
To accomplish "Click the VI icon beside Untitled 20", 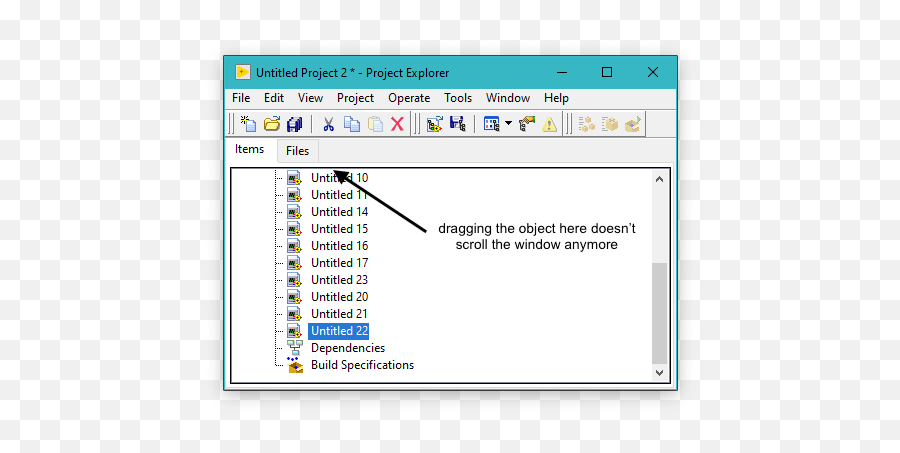I will pyautogui.click(x=294, y=297).
